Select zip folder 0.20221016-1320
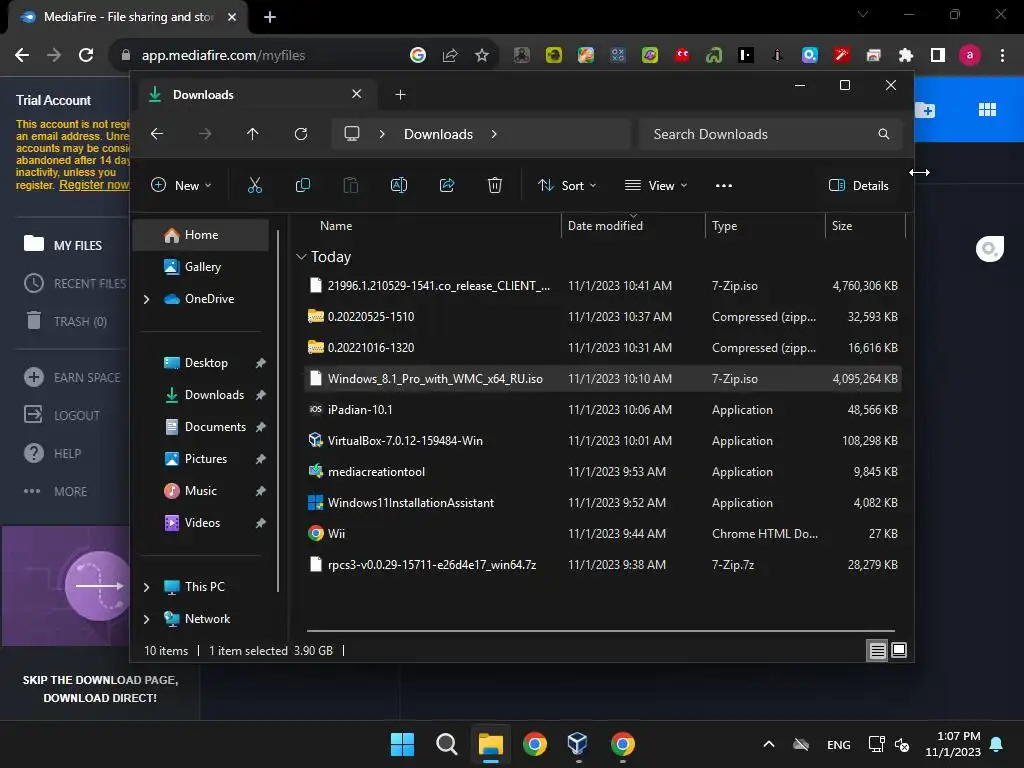This screenshot has width=1024, height=768. [603, 348]
